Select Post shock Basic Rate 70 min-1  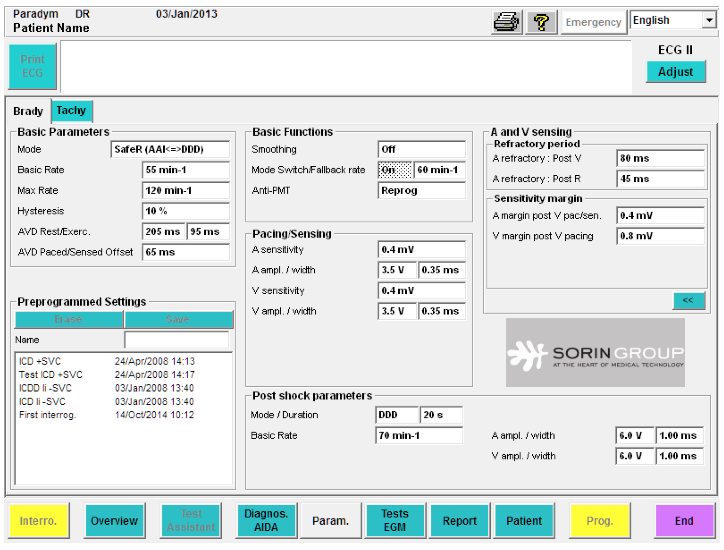419,435
